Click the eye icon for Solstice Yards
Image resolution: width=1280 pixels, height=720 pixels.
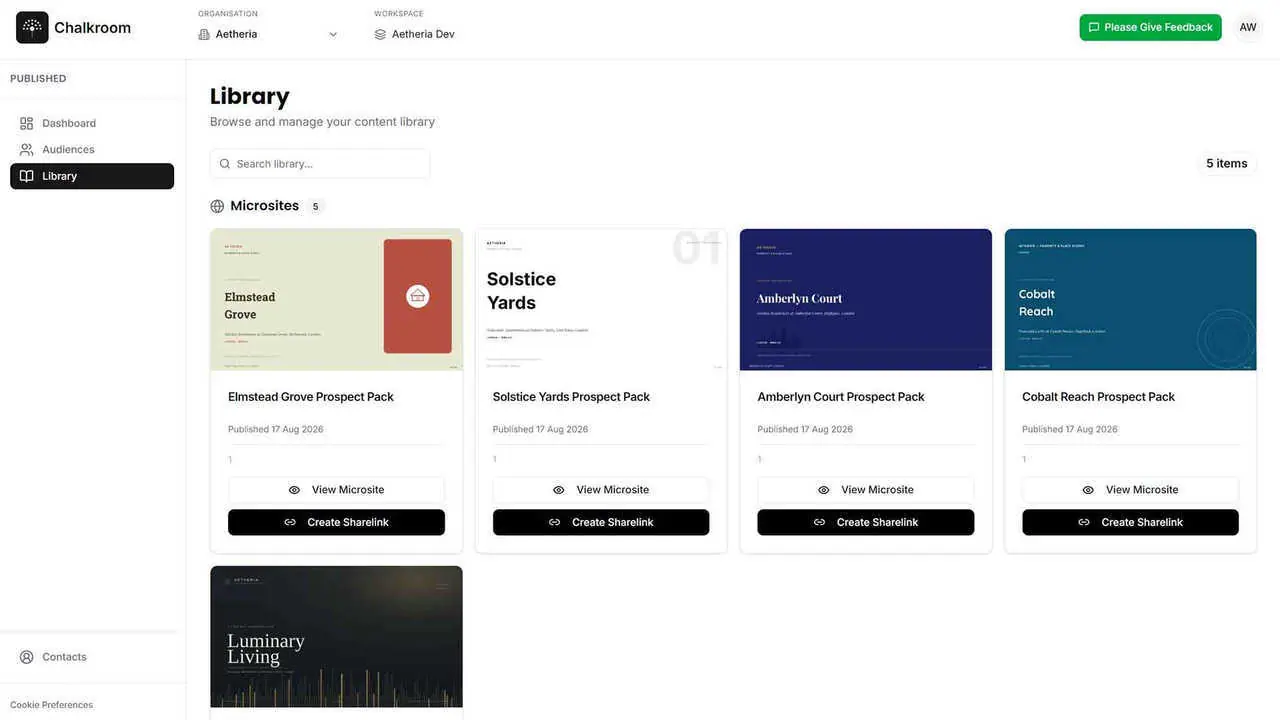click(x=559, y=490)
